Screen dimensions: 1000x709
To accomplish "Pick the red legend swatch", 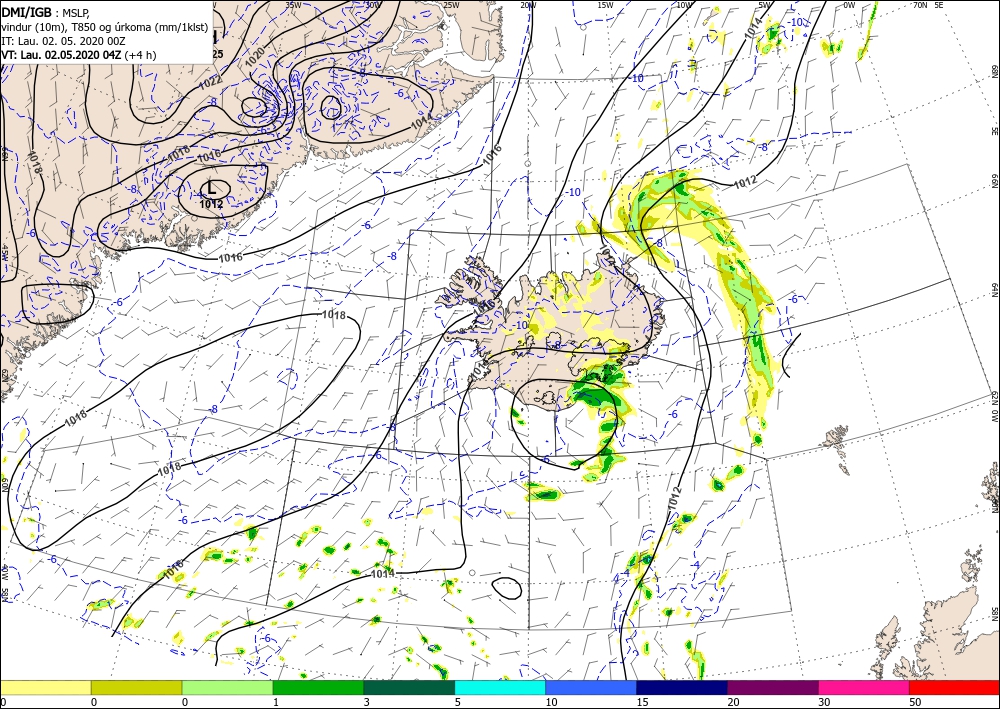I will pos(954,687).
